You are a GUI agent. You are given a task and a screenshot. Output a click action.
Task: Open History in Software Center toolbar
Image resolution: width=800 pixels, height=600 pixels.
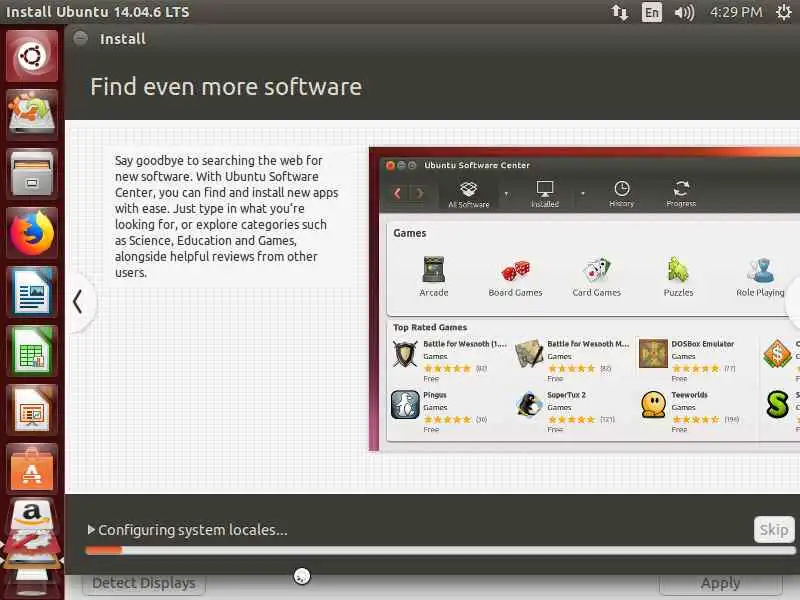(x=621, y=194)
